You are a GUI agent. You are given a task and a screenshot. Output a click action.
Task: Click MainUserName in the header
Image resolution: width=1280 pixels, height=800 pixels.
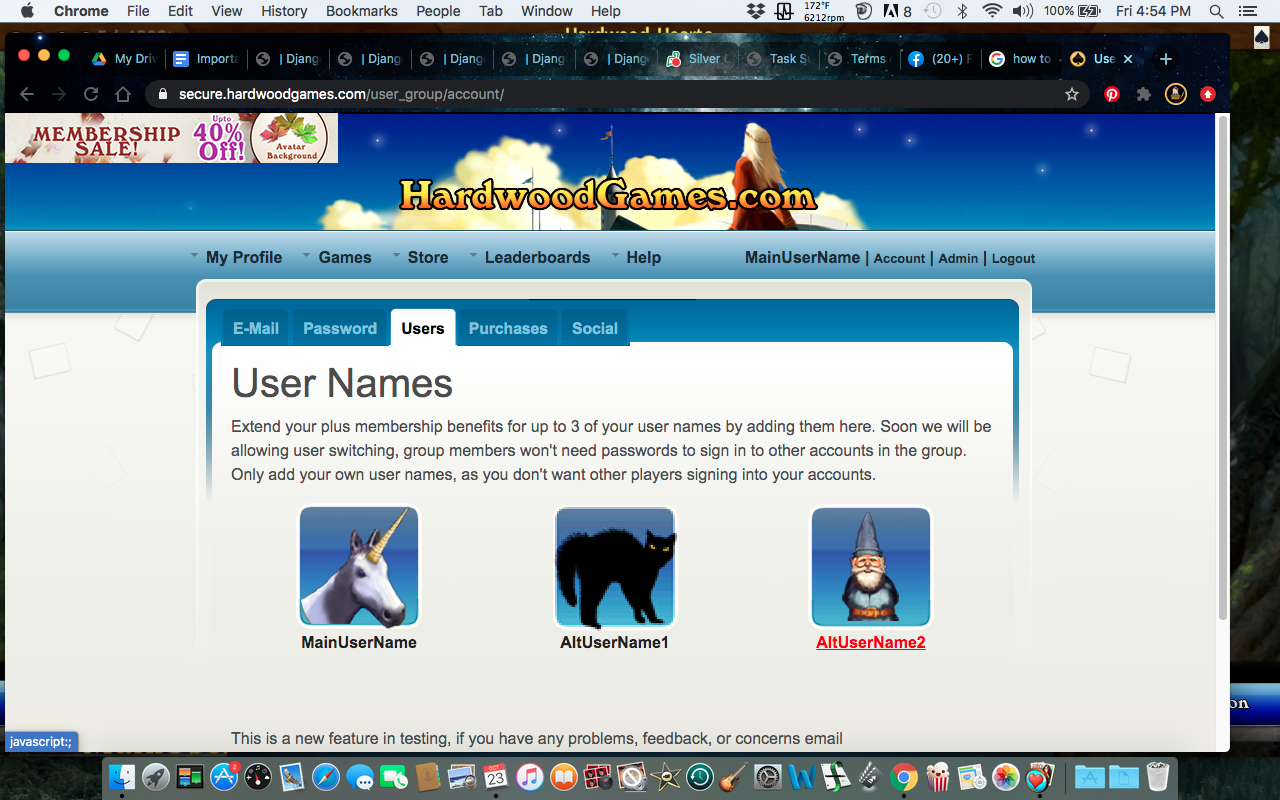click(802, 257)
